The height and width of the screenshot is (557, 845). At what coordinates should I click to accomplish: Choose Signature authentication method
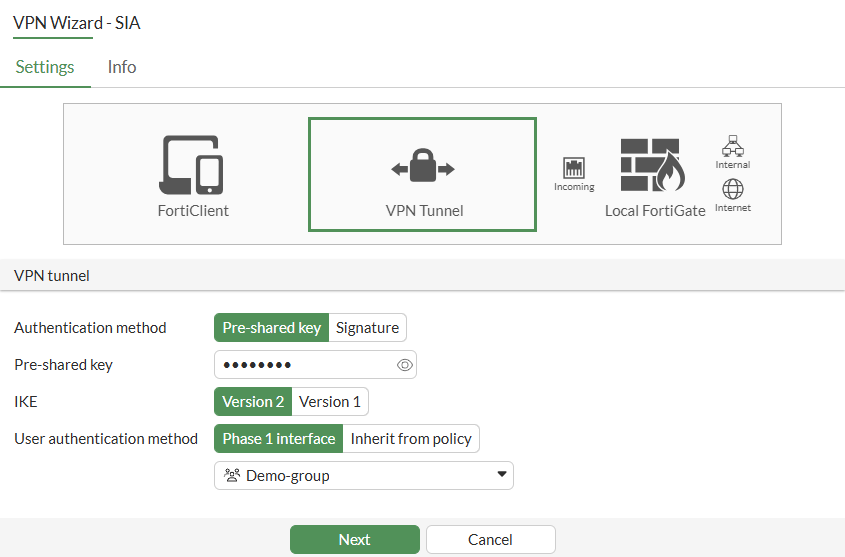(368, 328)
